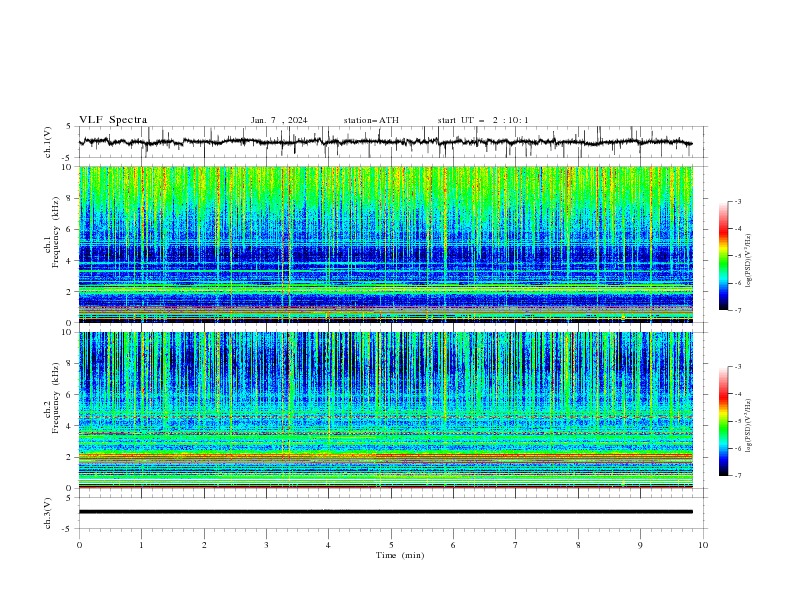Click time axis tick label "3"
The height and width of the screenshot is (612, 792).
(266, 545)
